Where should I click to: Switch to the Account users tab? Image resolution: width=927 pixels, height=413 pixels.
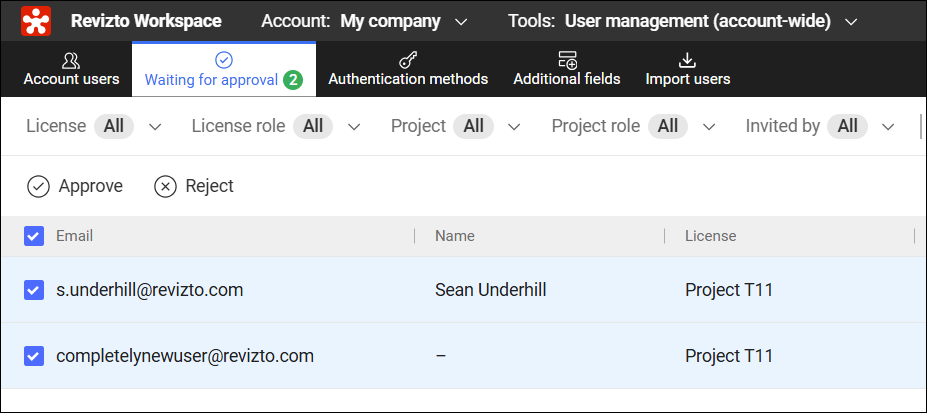[72, 69]
